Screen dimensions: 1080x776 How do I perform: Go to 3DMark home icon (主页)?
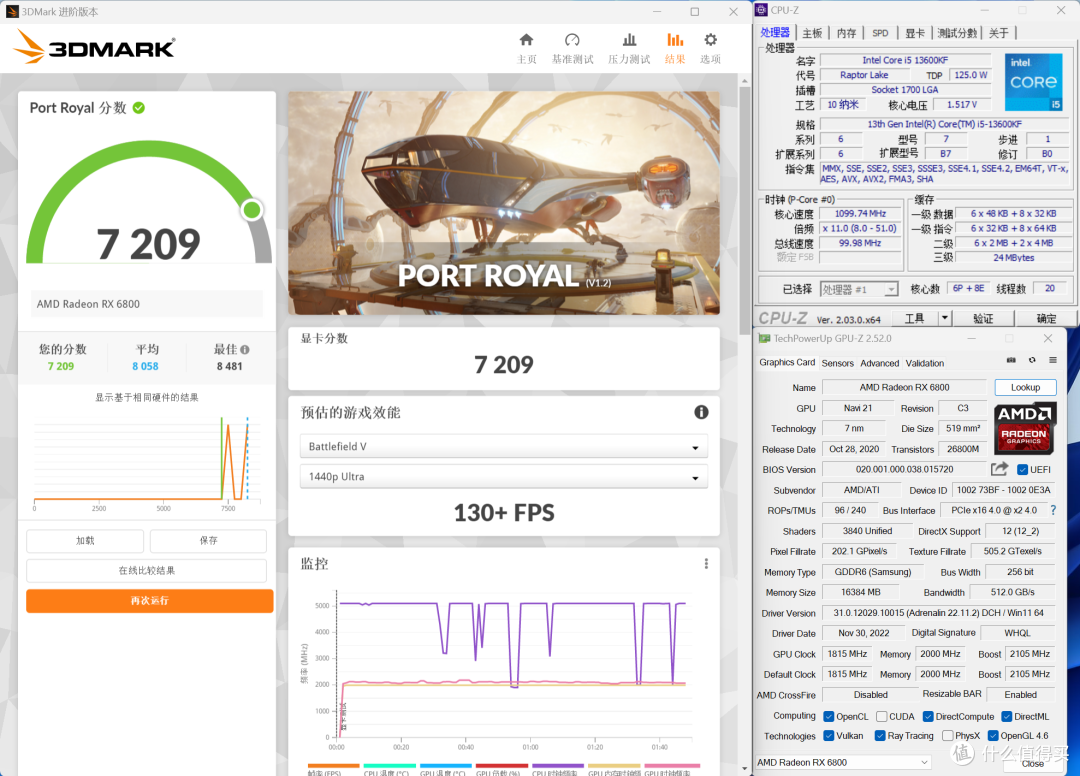[526, 40]
